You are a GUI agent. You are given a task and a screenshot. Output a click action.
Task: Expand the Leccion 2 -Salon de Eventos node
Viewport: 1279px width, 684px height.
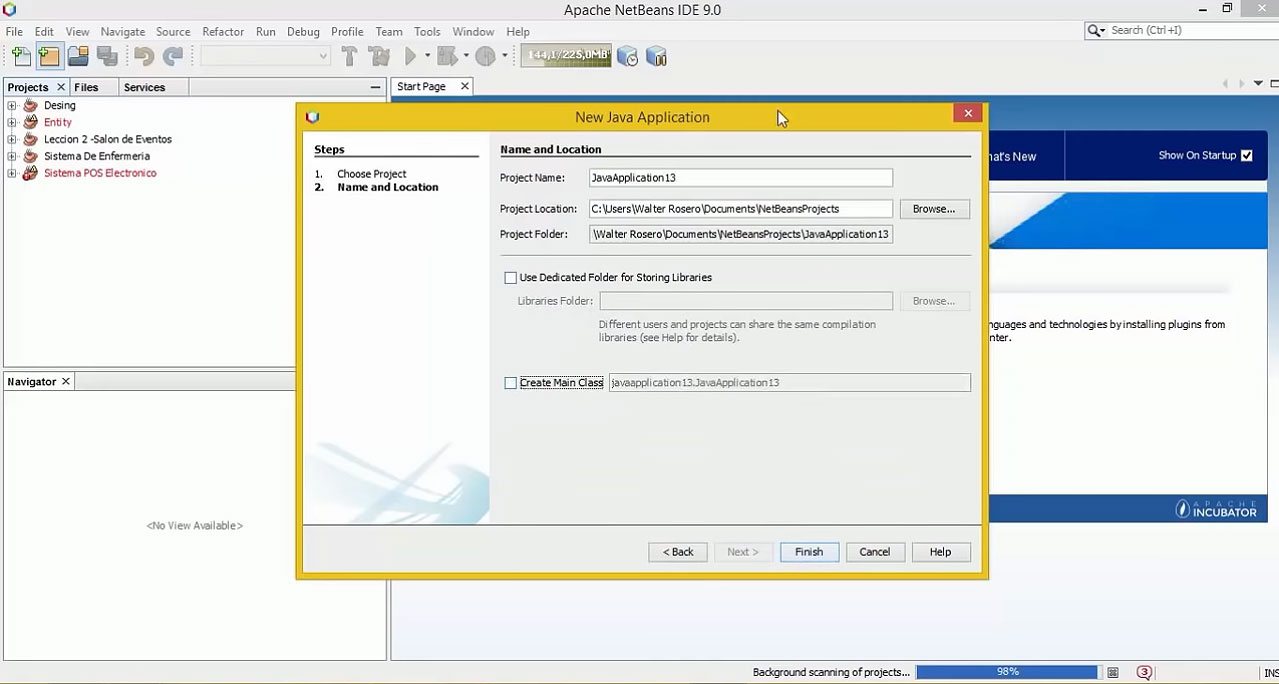tap(12, 140)
